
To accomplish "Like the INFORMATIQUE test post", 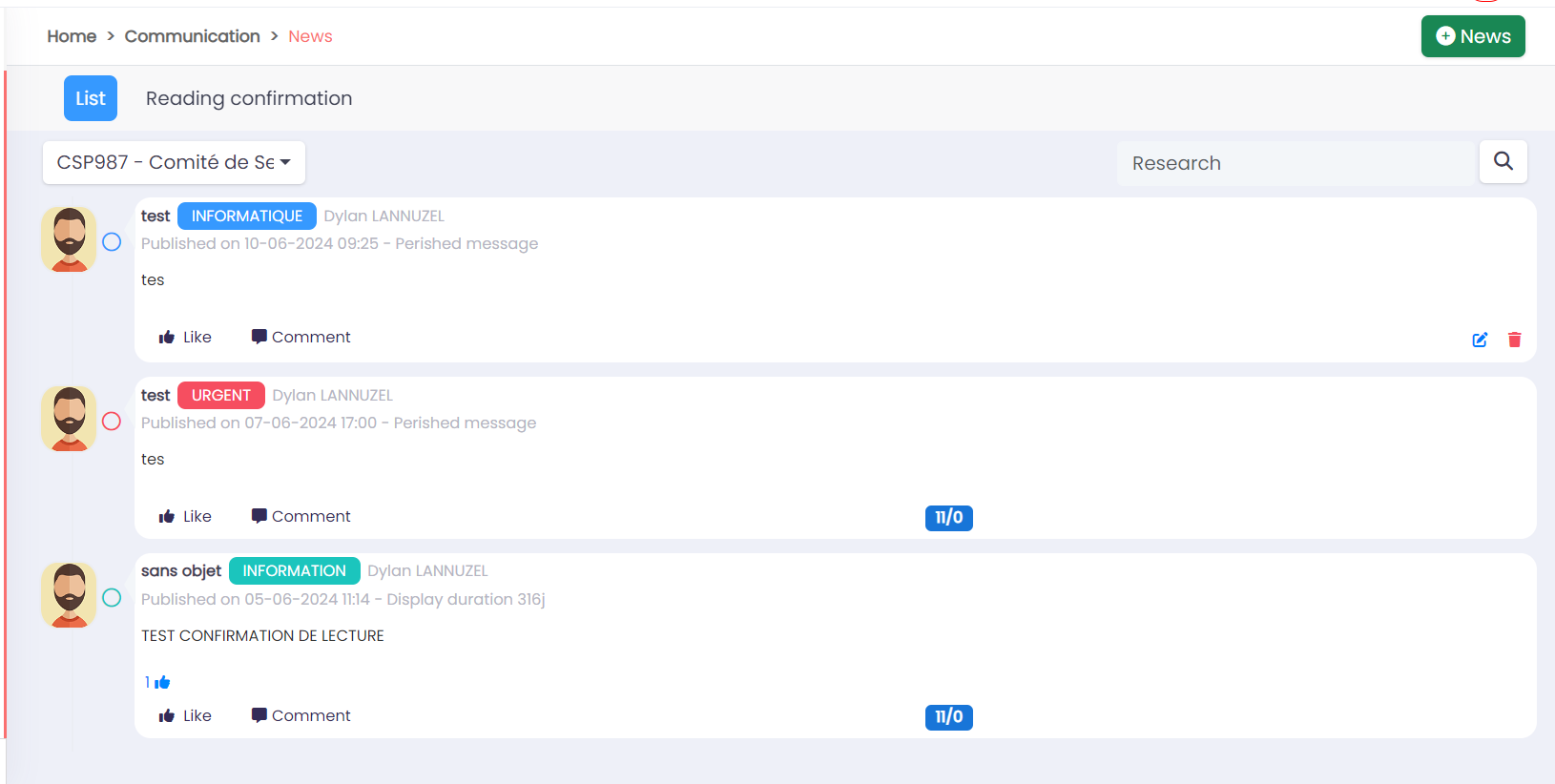I will point(185,337).
